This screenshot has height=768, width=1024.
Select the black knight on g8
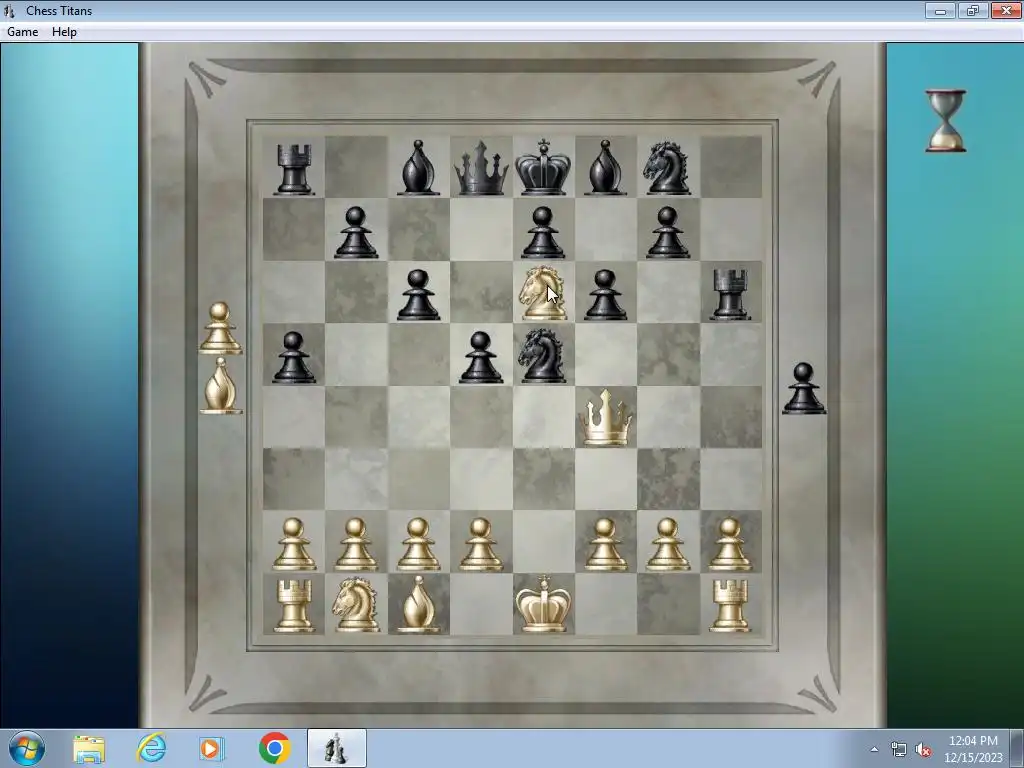coord(667,168)
